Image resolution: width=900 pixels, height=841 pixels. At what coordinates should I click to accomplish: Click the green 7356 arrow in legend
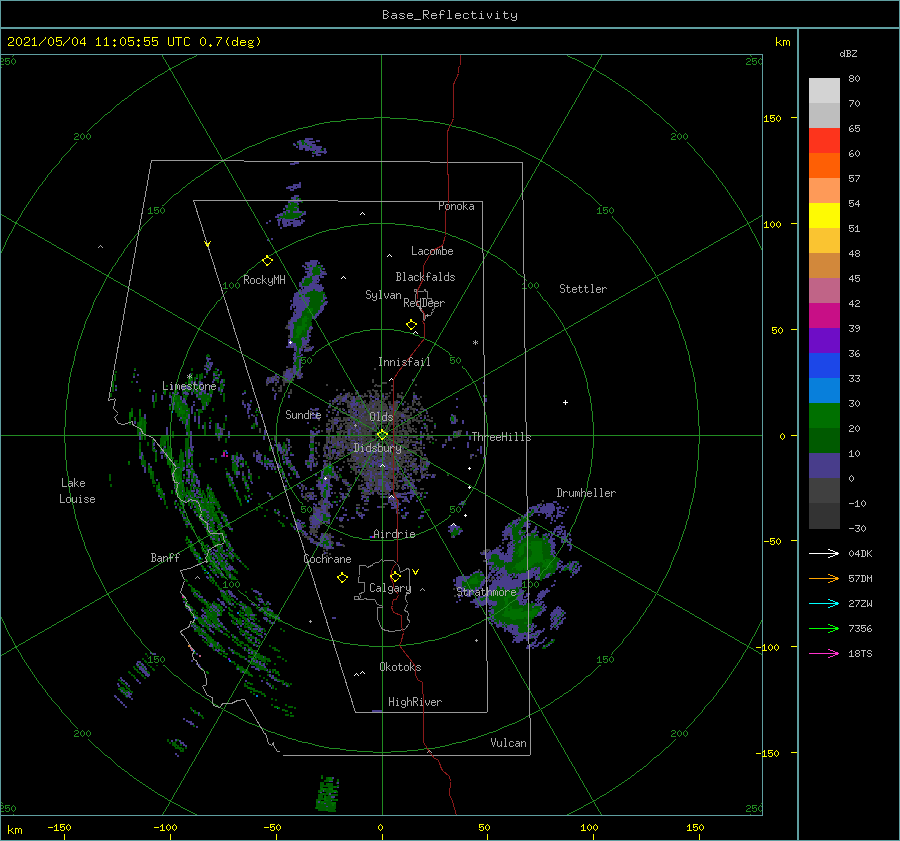(824, 629)
